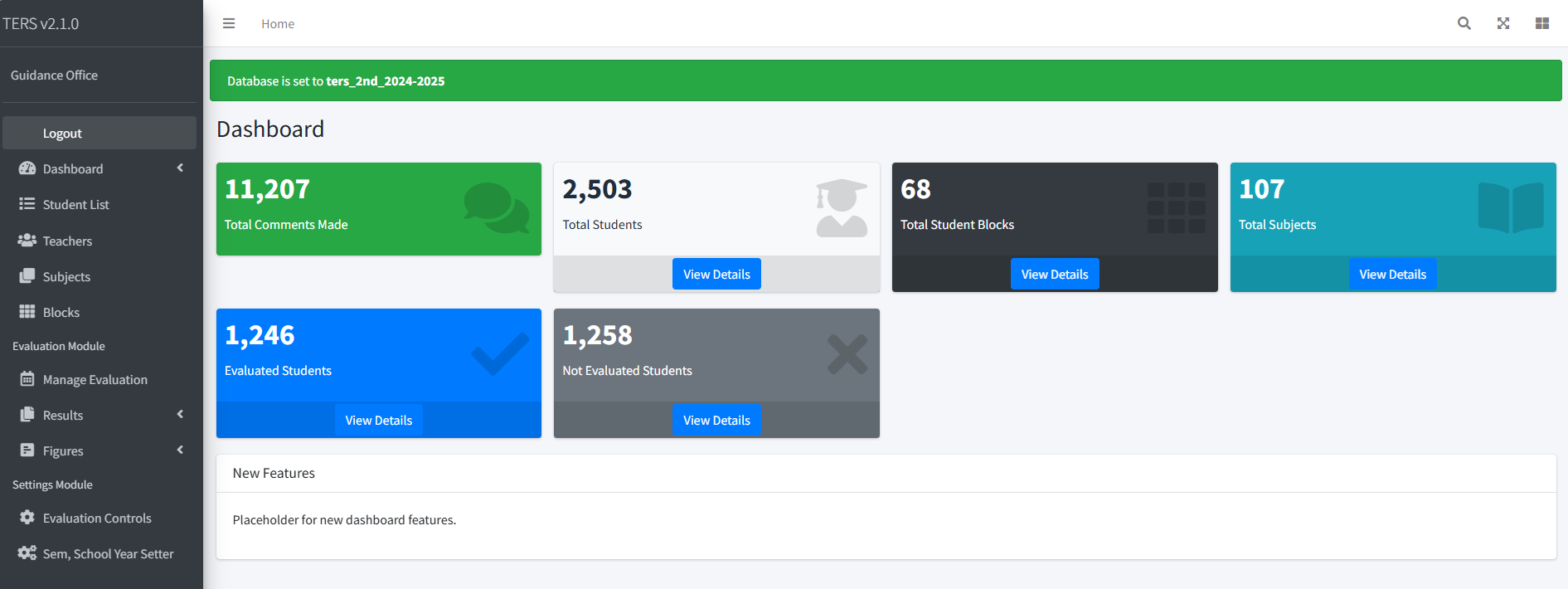Click the Subjects copy icon in sidebar

pyautogui.click(x=27, y=276)
